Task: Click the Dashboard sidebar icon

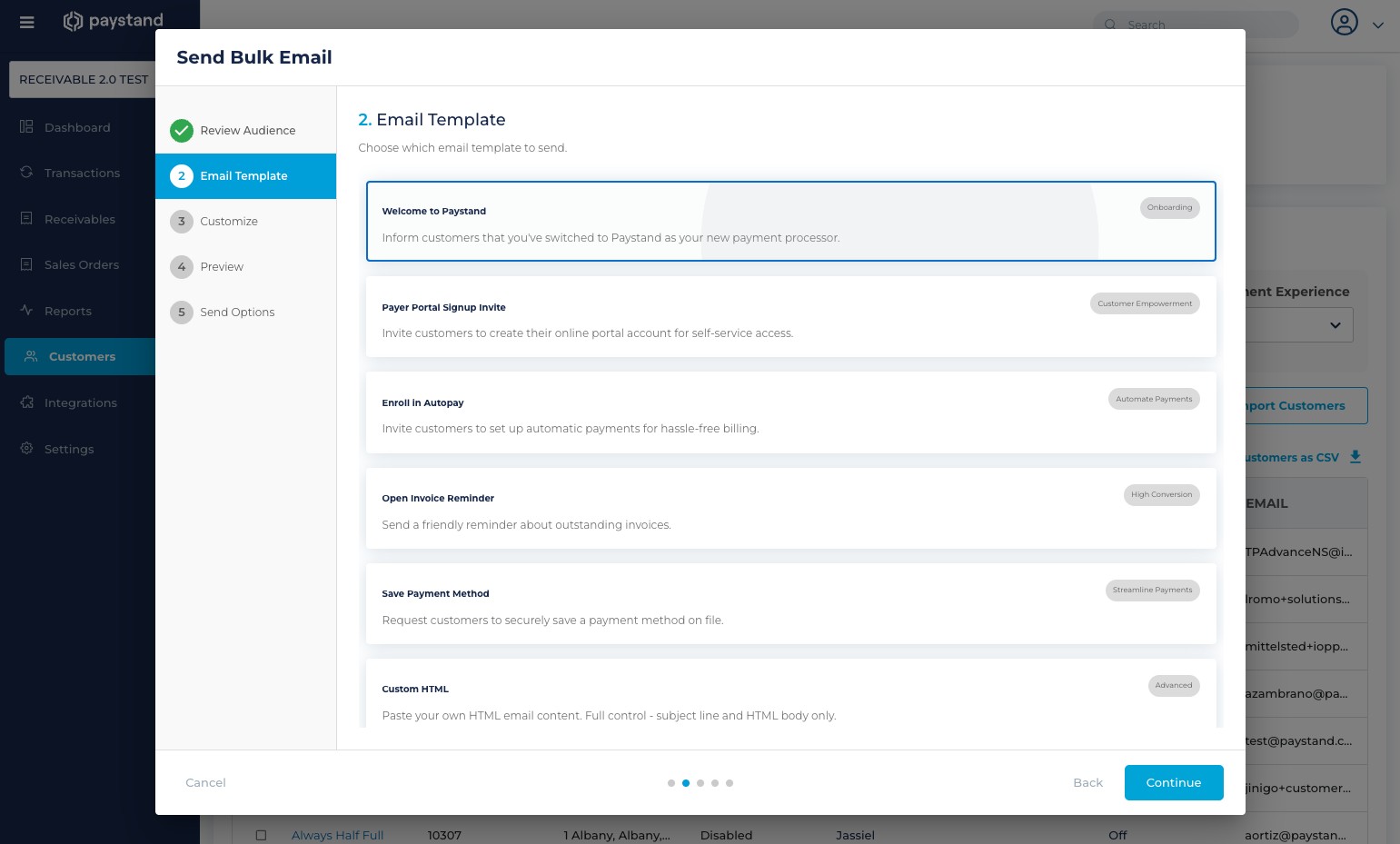Action: (x=26, y=127)
